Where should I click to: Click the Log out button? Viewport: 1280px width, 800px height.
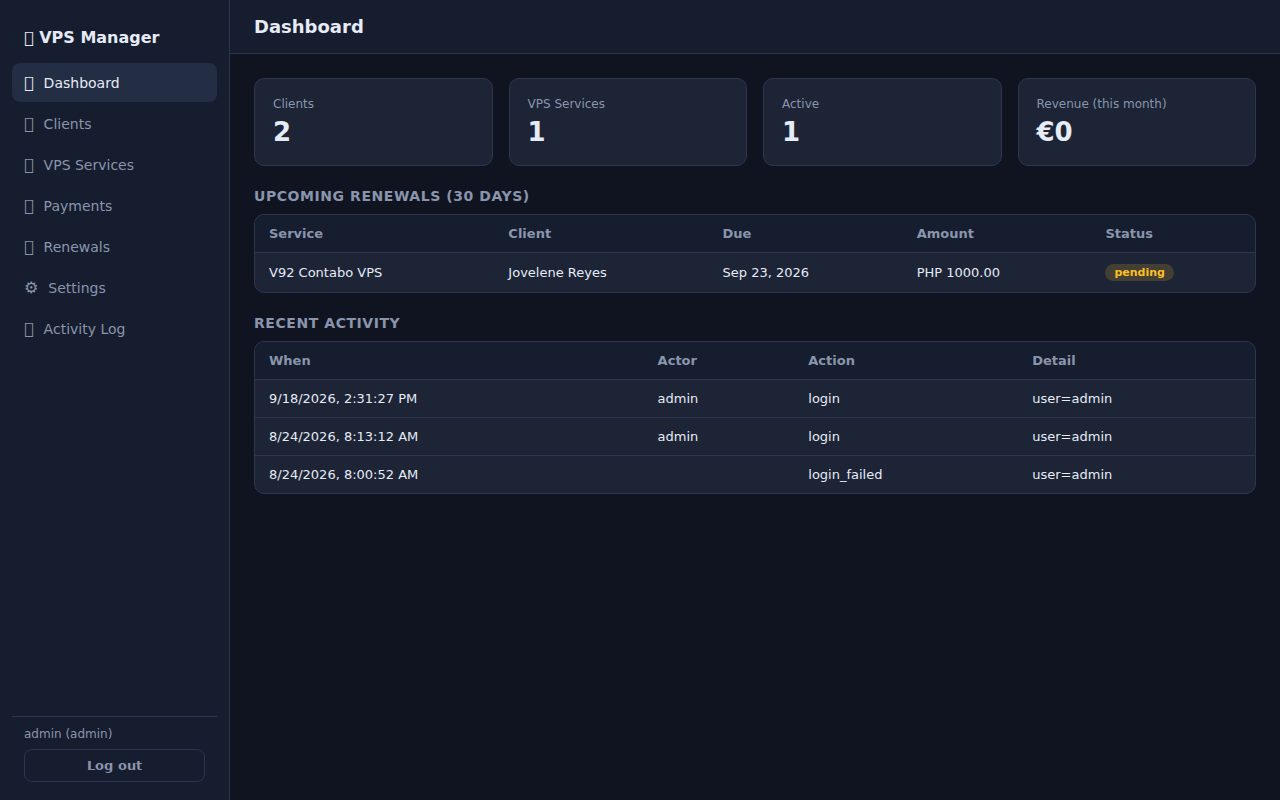[114, 766]
